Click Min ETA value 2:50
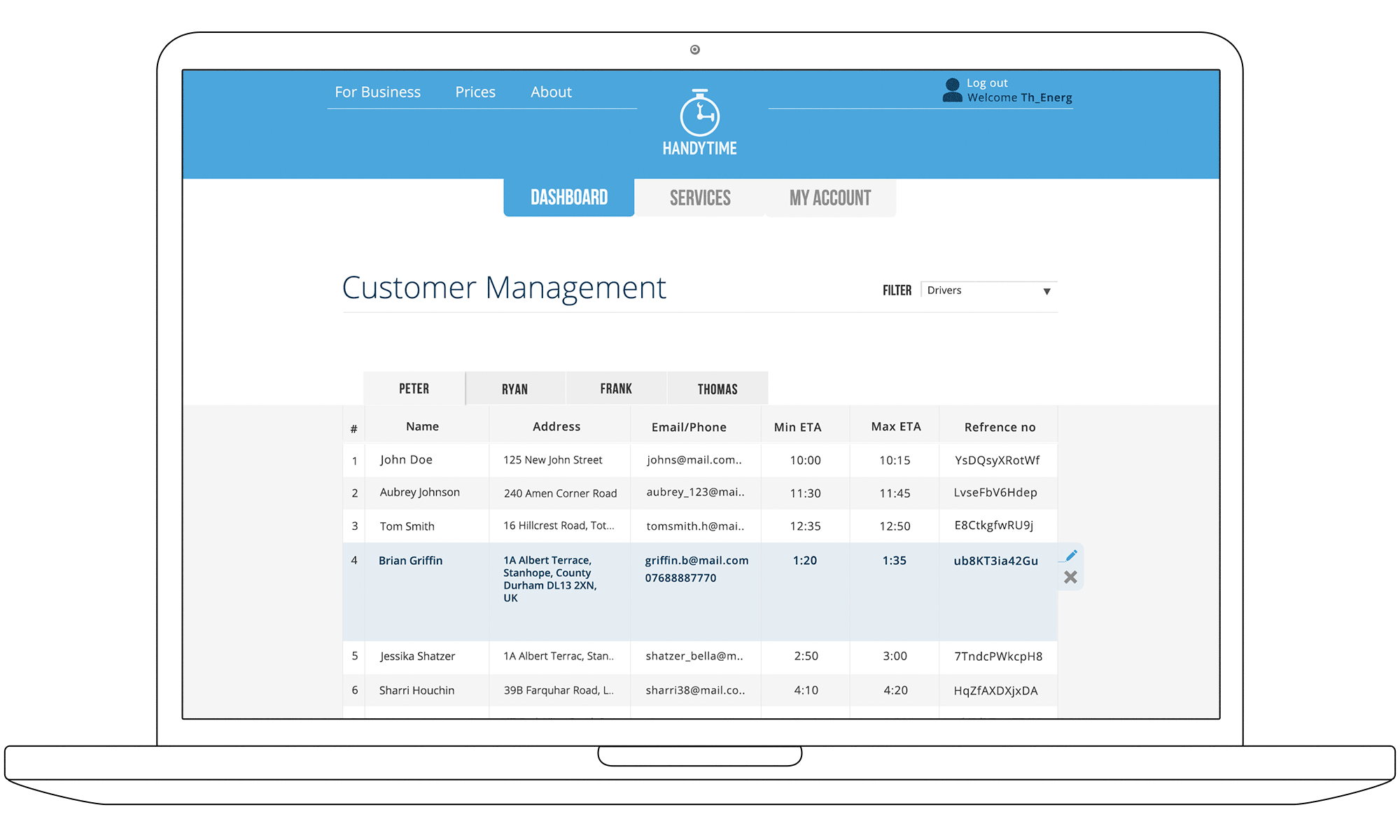 tap(806, 656)
